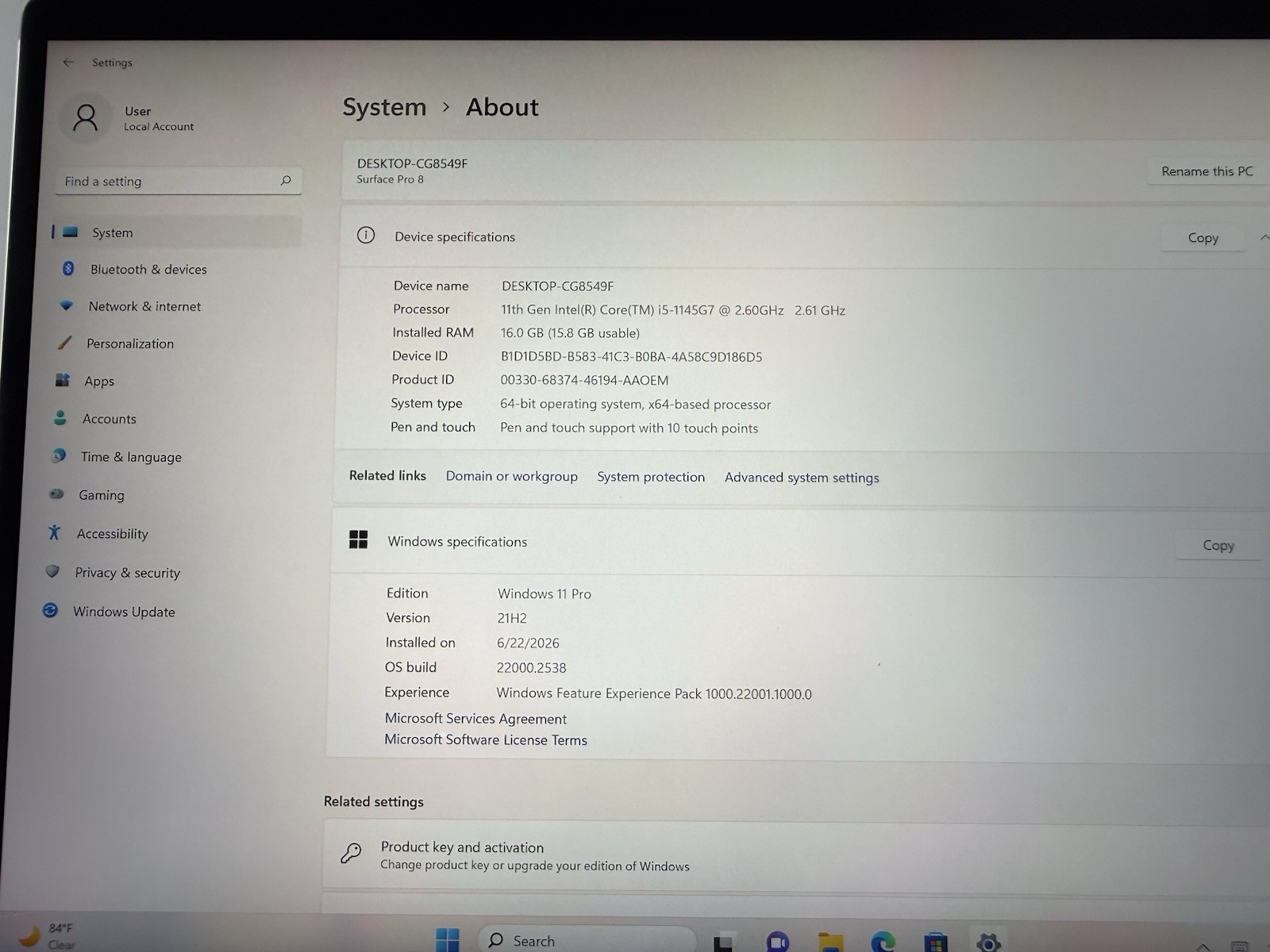Click the Windows Update sync icon

pos(50,610)
